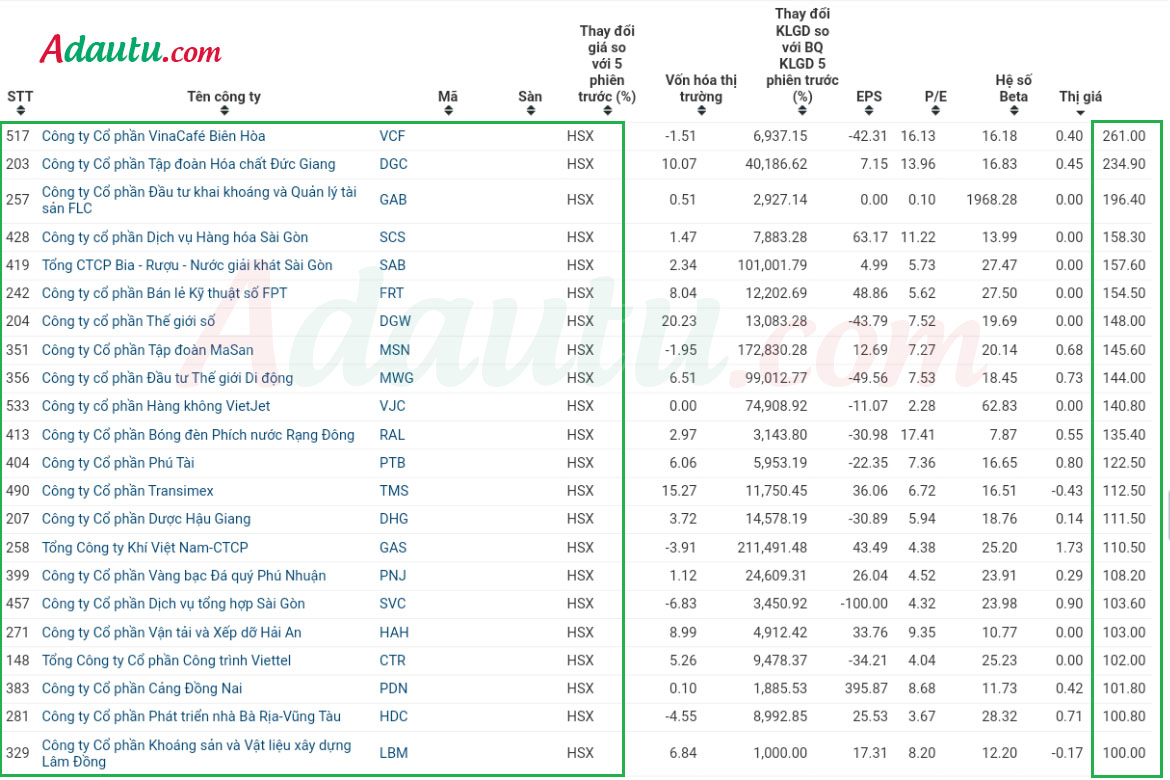Select the LBM stock code
The height and width of the screenshot is (780, 1170).
click(x=393, y=752)
